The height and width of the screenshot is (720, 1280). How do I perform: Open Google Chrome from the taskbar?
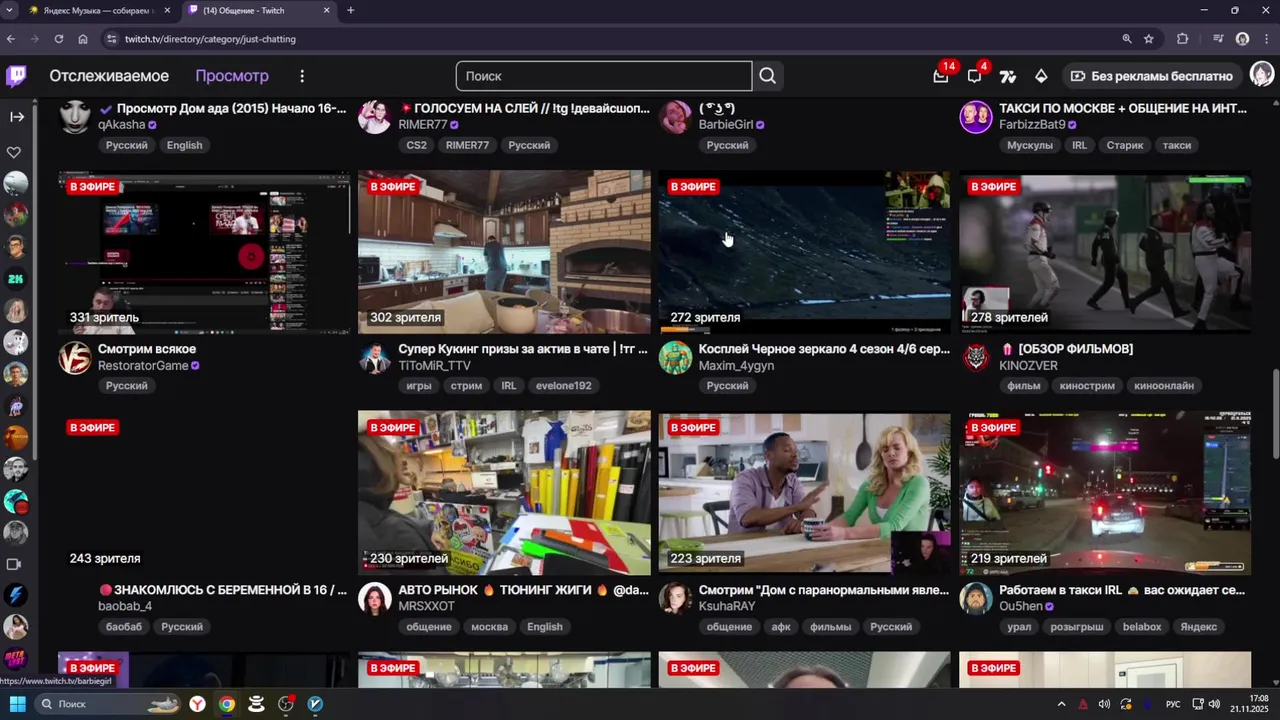click(227, 704)
